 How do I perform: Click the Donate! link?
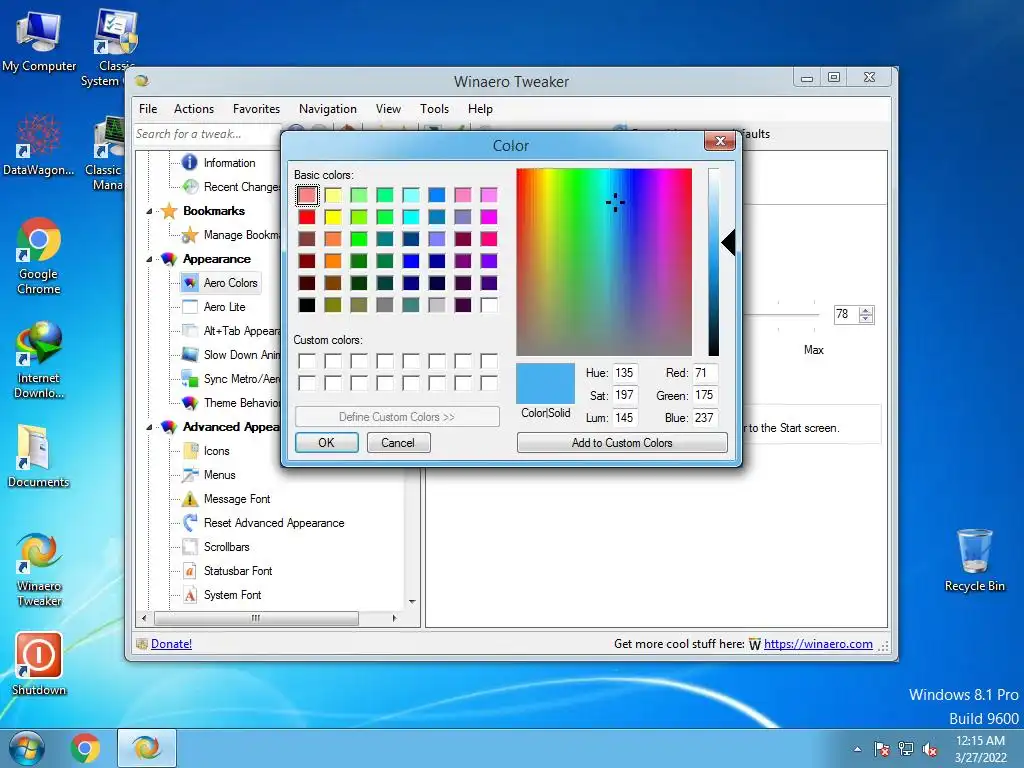pos(171,644)
